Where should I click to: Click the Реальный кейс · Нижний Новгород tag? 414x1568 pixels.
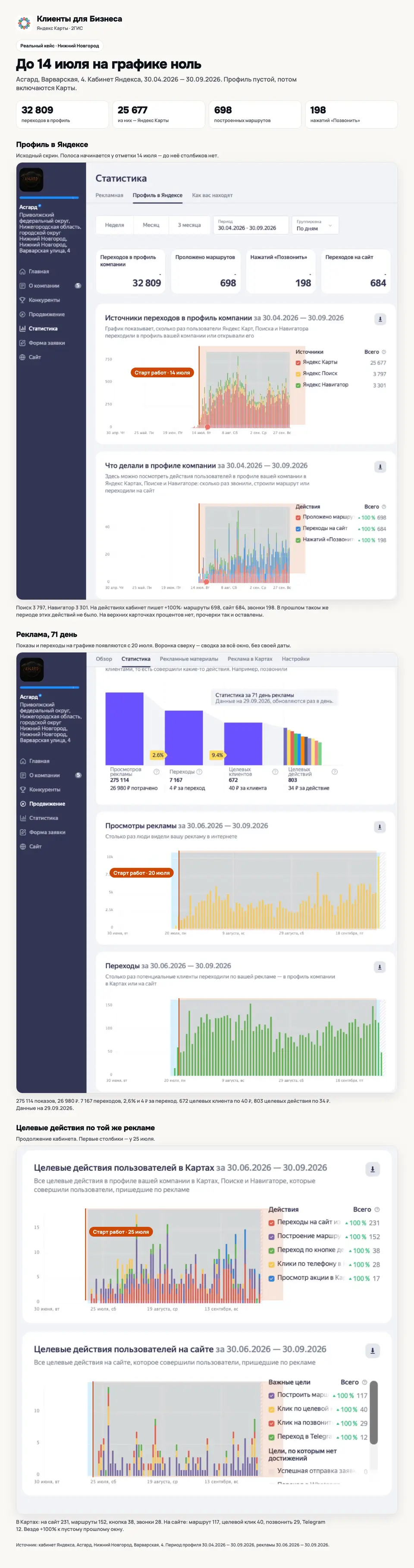[60, 46]
